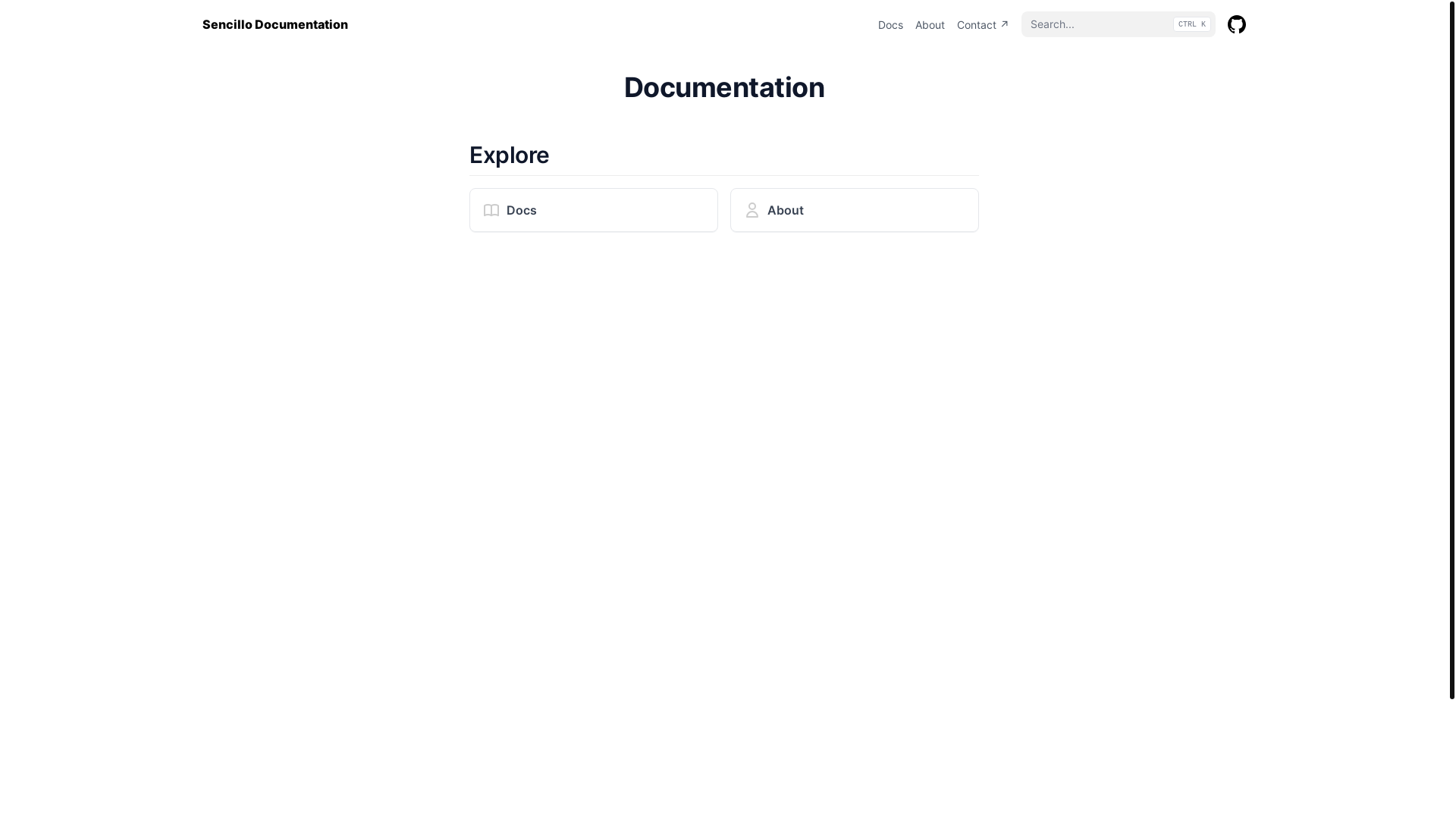Open the About card under Explore
Viewport: 1456px width, 819px height.
pos(855,210)
